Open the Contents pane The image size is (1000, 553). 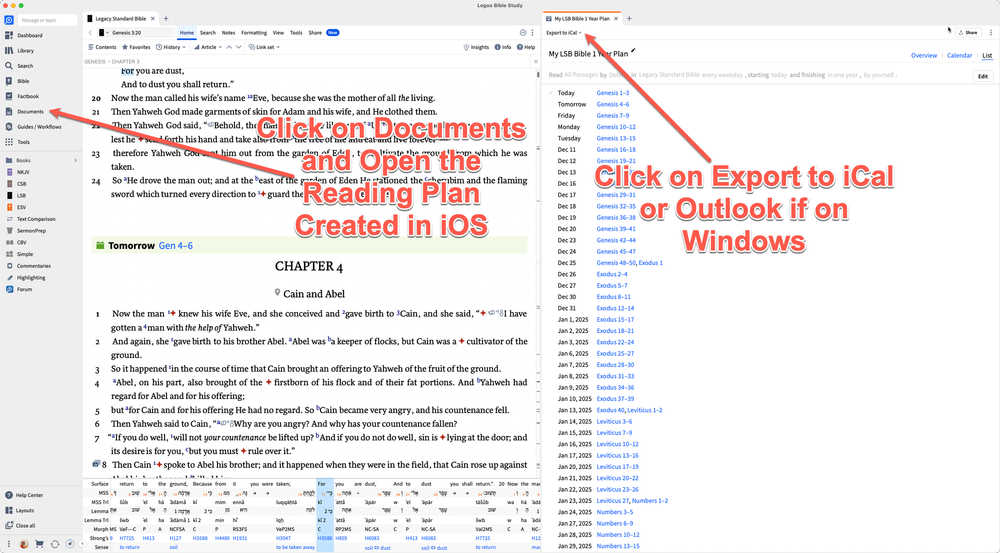tap(102, 47)
